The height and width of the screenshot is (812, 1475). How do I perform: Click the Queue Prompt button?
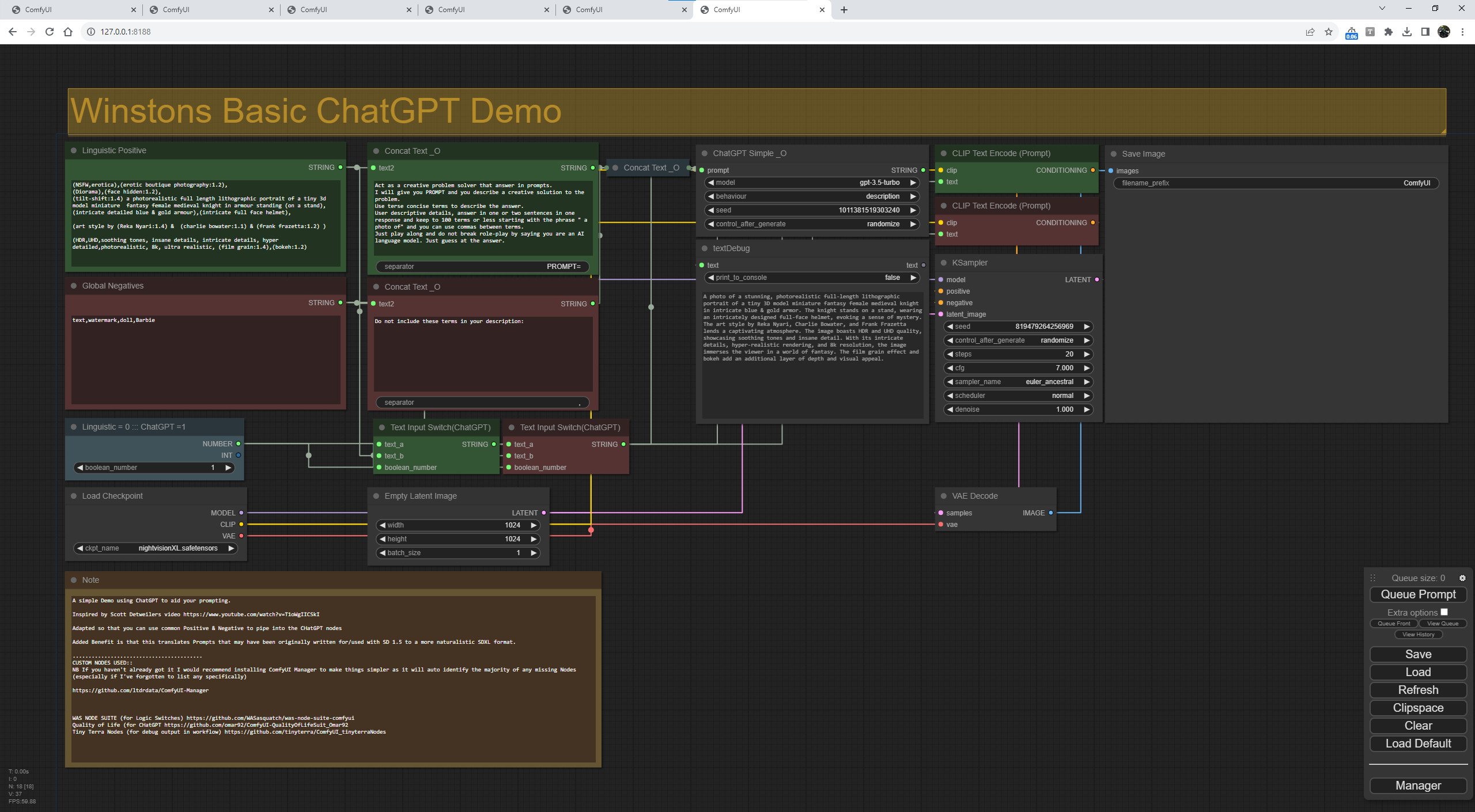pos(1418,594)
